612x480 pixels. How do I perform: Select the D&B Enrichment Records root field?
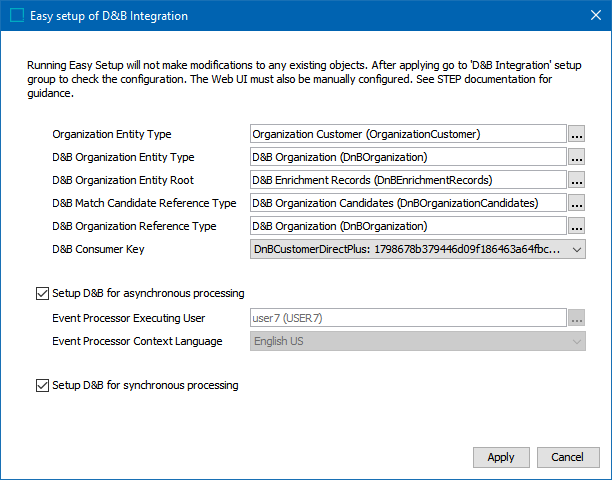point(407,180)
